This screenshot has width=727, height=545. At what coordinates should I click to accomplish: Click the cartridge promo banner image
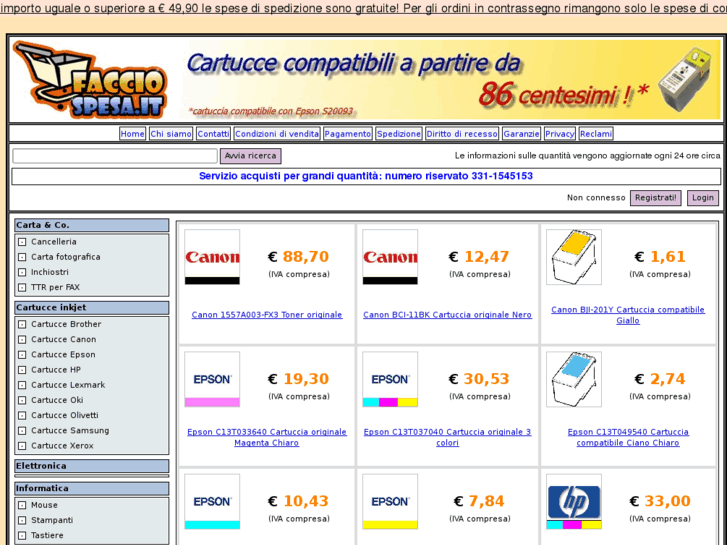click(x=452, y=80)
